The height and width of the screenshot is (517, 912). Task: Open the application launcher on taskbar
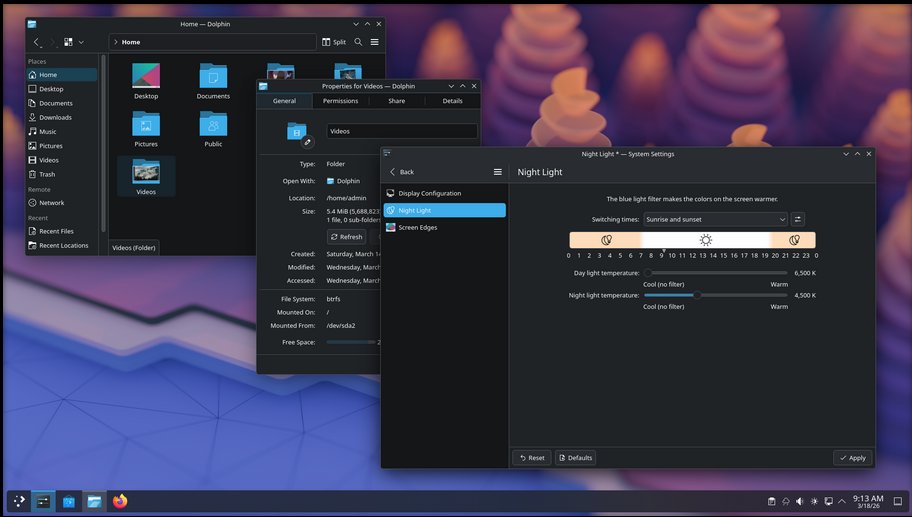[x=19, y=501]
